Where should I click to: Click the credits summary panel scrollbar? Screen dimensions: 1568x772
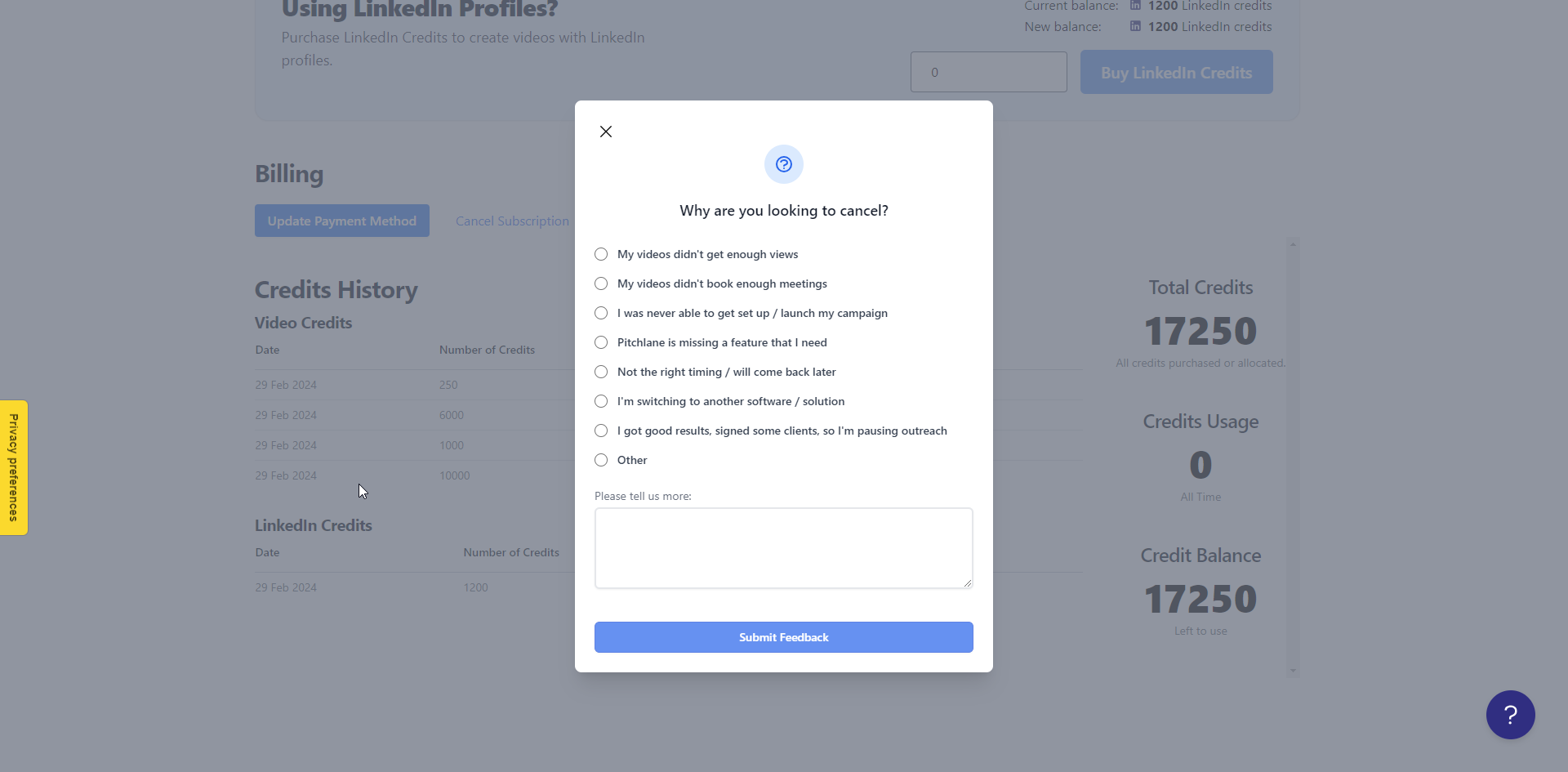click(x=1293, y=457)
